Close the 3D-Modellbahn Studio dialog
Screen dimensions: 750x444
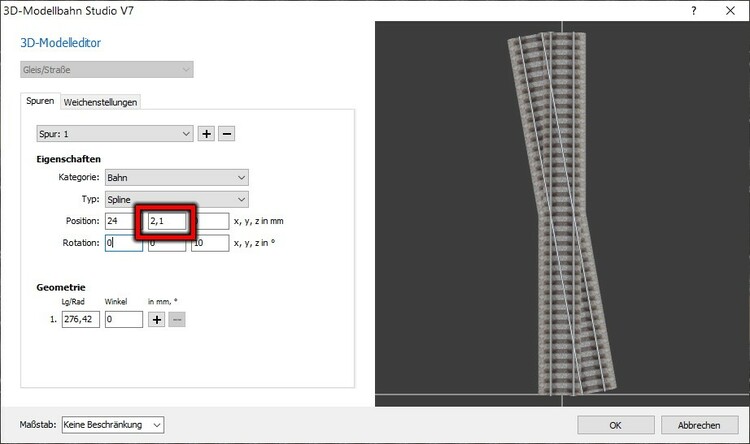730,11
